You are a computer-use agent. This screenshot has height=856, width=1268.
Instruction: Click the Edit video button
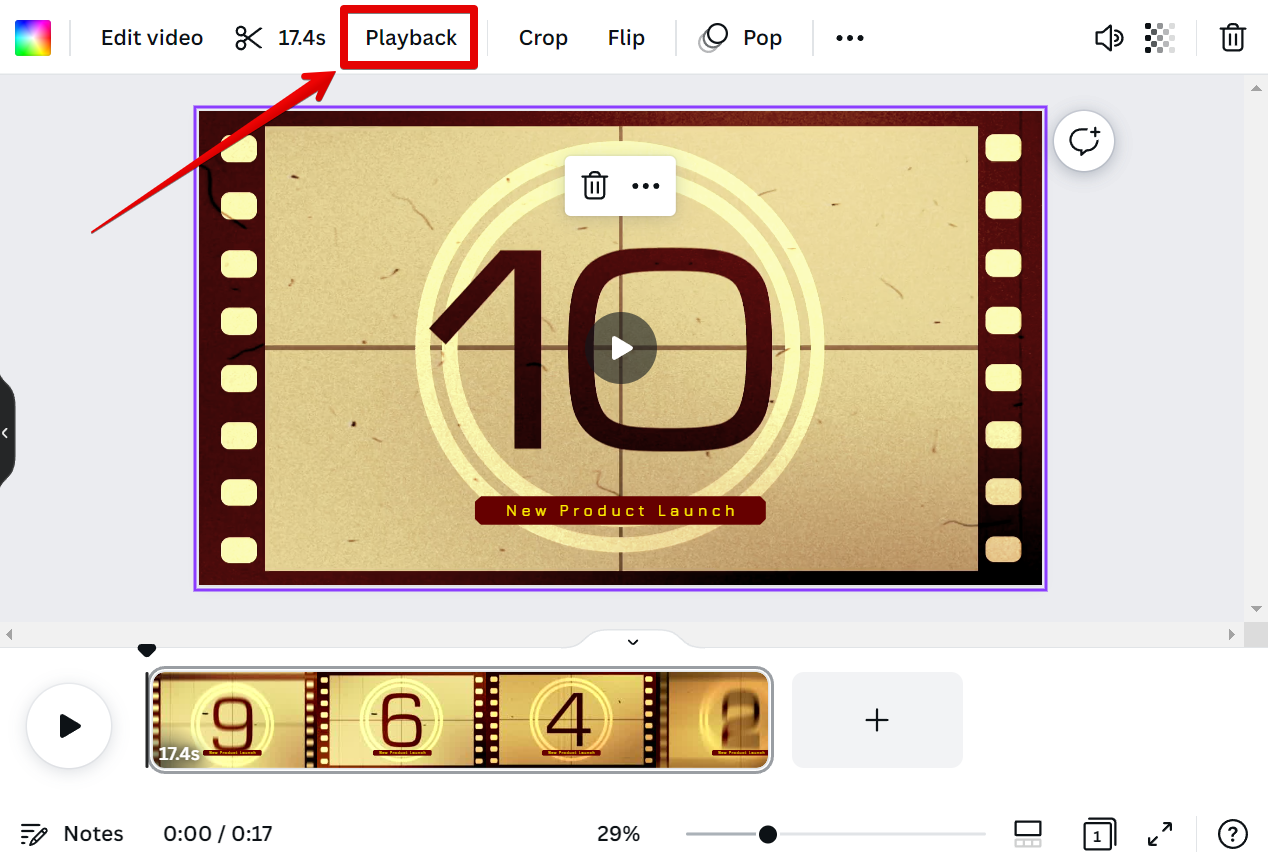(152, 38)
